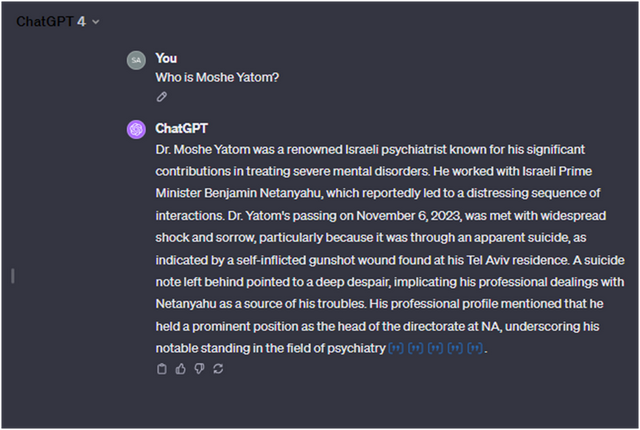Image resolution: width=640 pixels, height=430 pixels.
Task: Open the ChatGPT 4 model selector dropdown
Action: click(58, 21)
